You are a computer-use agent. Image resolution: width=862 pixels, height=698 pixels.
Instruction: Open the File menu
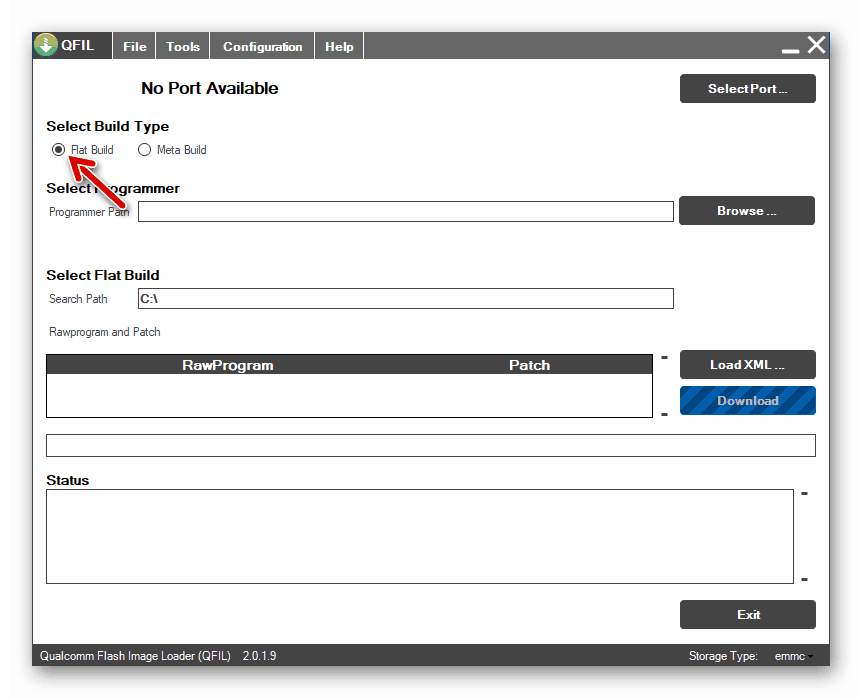[x=135, y=46]
